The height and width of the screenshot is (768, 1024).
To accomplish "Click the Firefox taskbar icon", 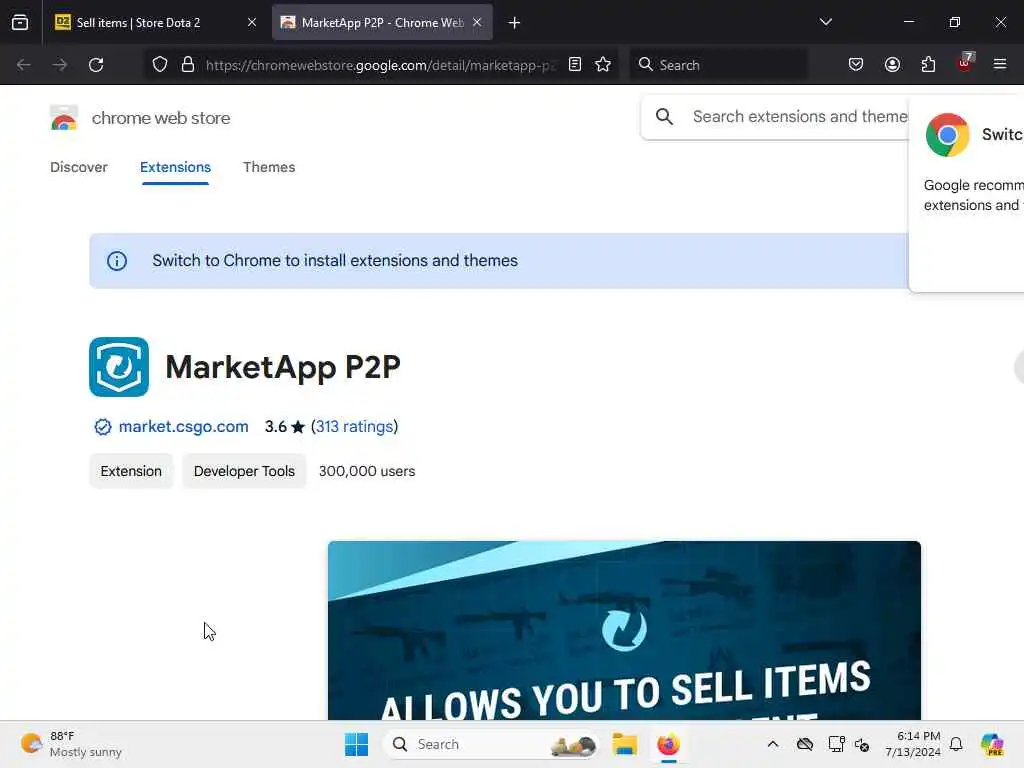I will click(669, 744).
